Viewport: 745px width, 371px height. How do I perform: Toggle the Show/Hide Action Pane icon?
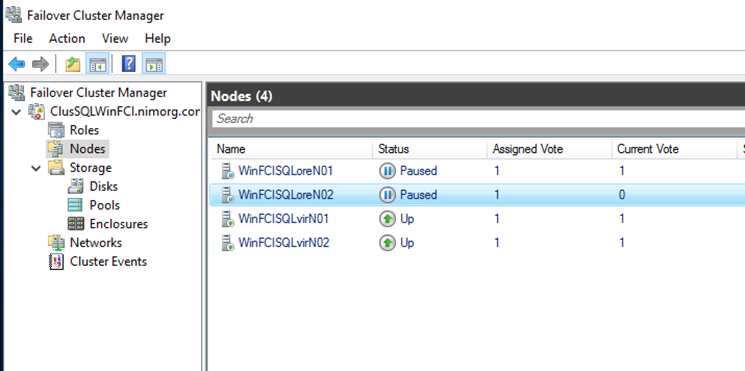153,64
